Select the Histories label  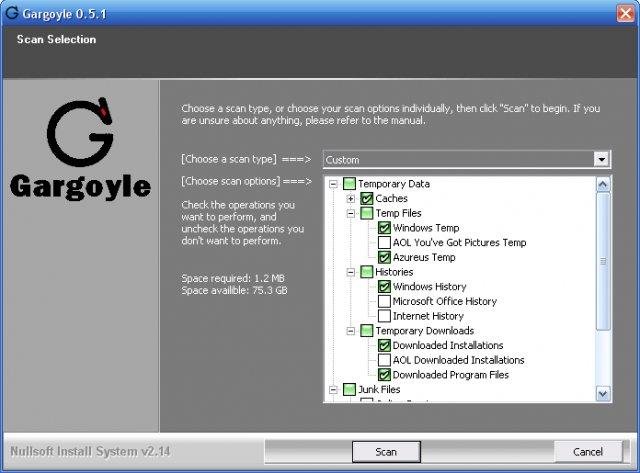point(394,272)
